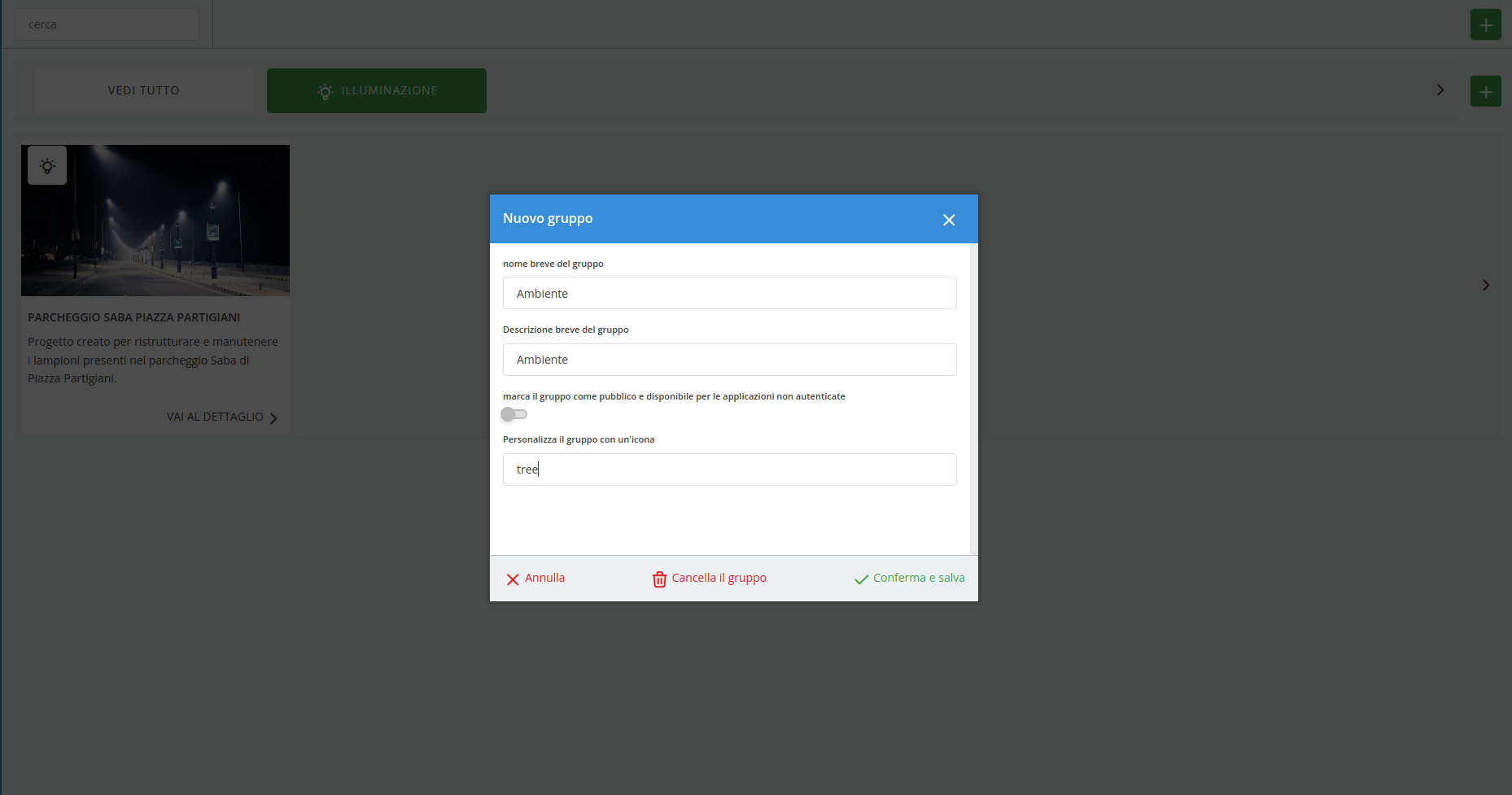Click the green checkmark icon in dialog footer

pos(861,579)
